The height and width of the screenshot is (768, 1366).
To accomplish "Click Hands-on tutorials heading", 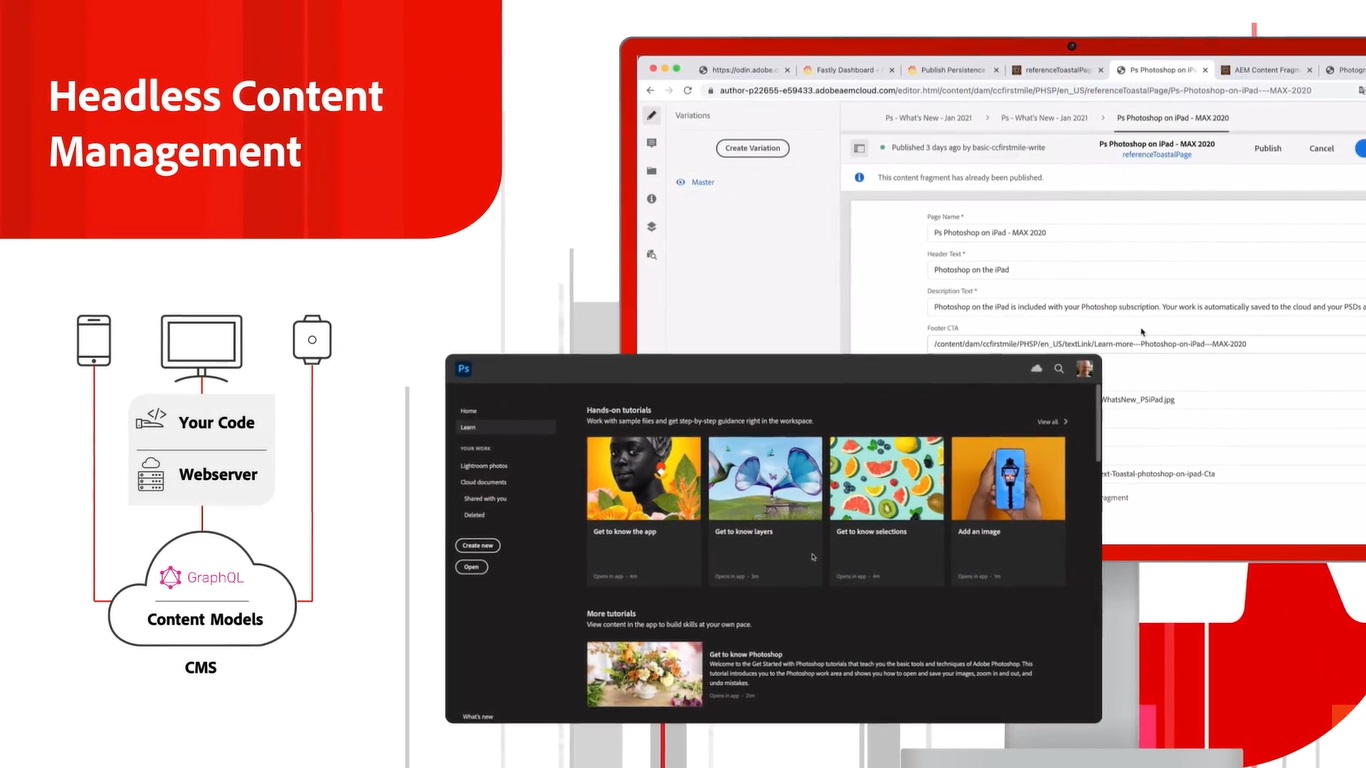I will [619, 410].
